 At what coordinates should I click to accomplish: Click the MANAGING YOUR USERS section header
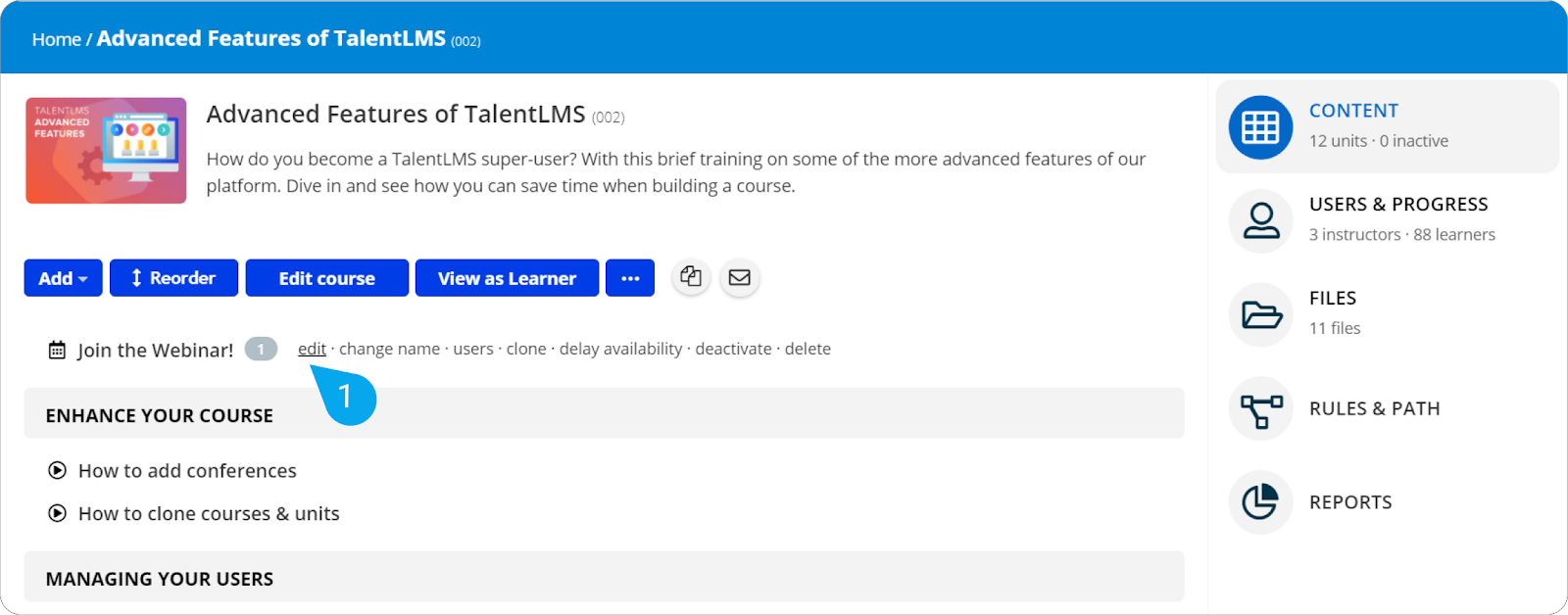[604, 577]
